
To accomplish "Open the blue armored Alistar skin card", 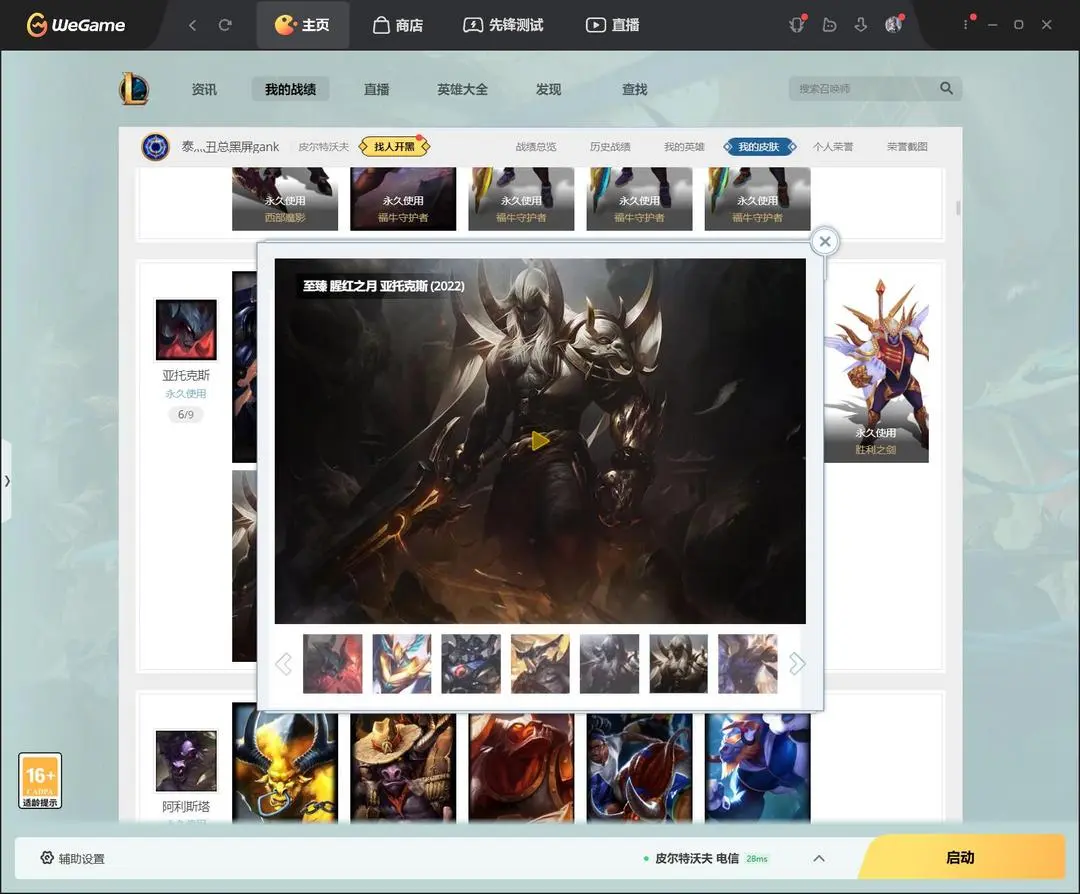I will [758, 767].
